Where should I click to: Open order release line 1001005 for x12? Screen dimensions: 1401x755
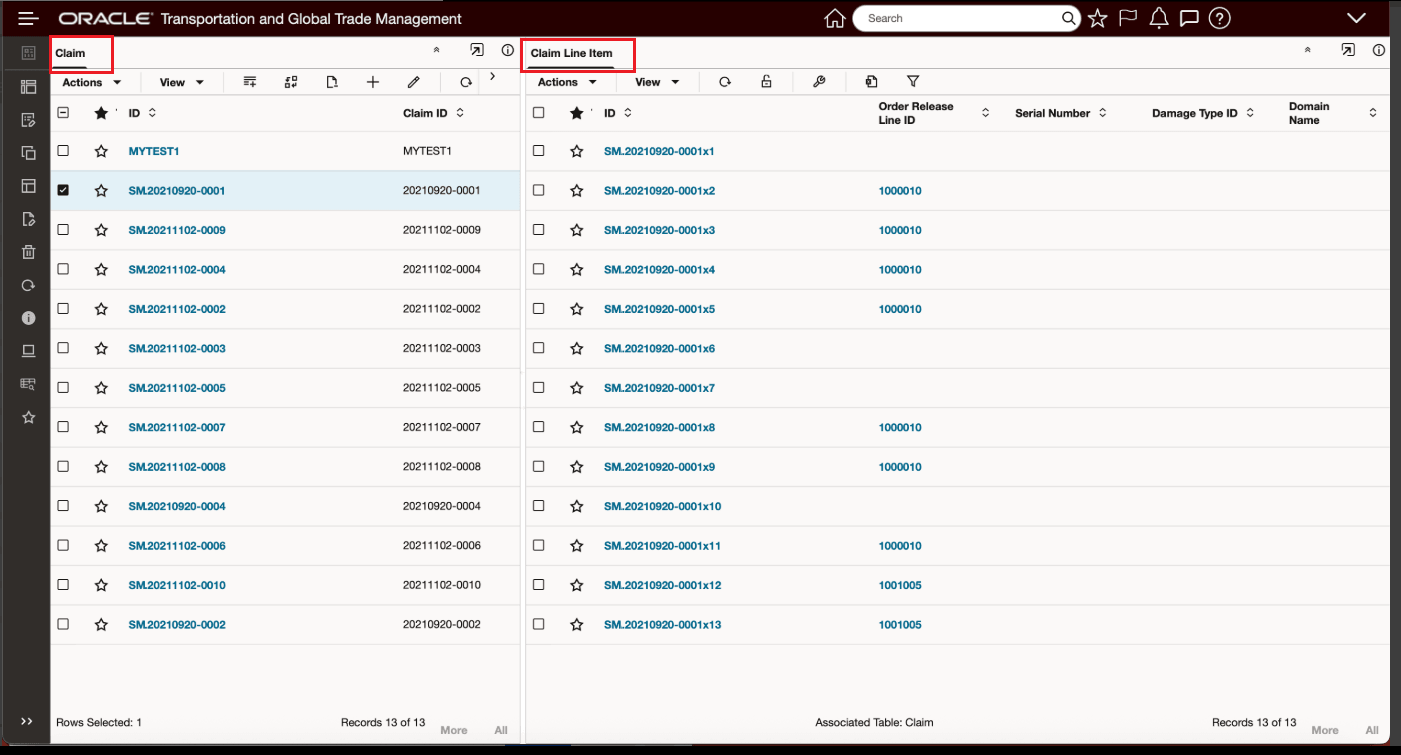tap(900, 585)
